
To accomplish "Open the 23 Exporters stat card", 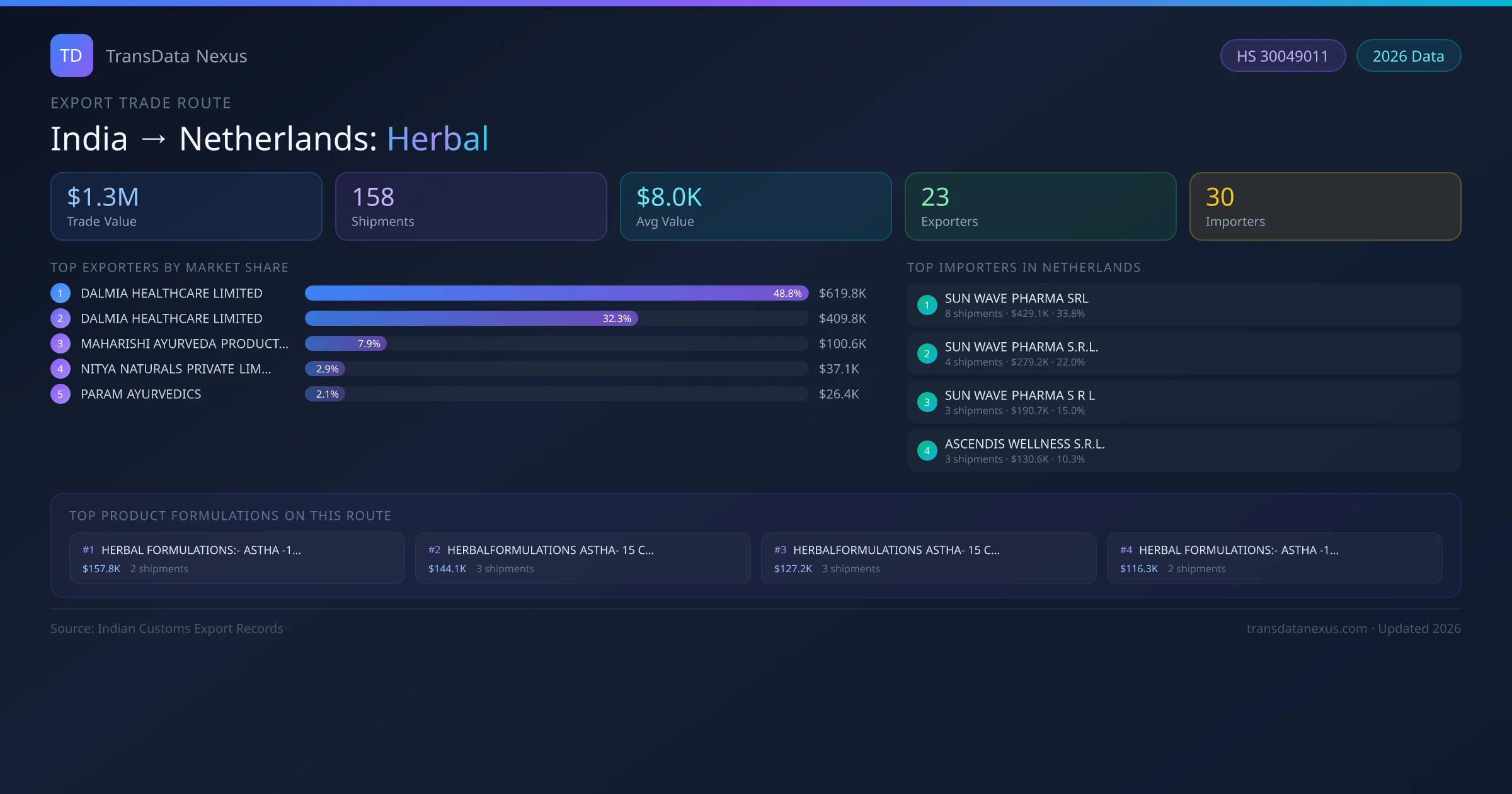I will [x=1040, y=206].
